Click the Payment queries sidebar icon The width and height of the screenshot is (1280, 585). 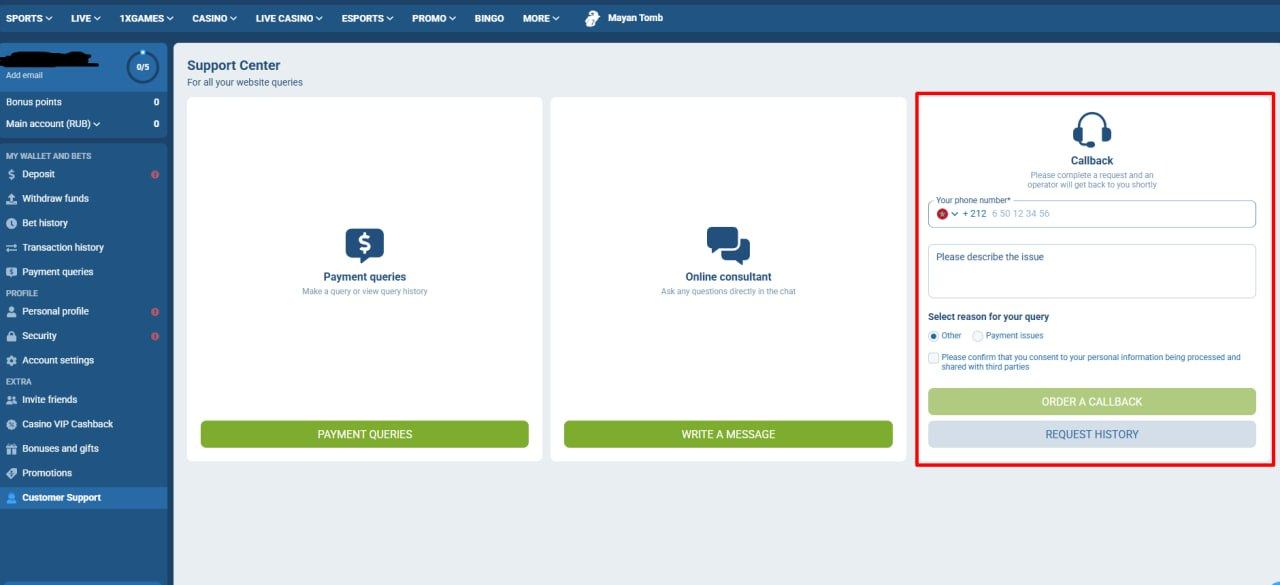pos(12,272)
